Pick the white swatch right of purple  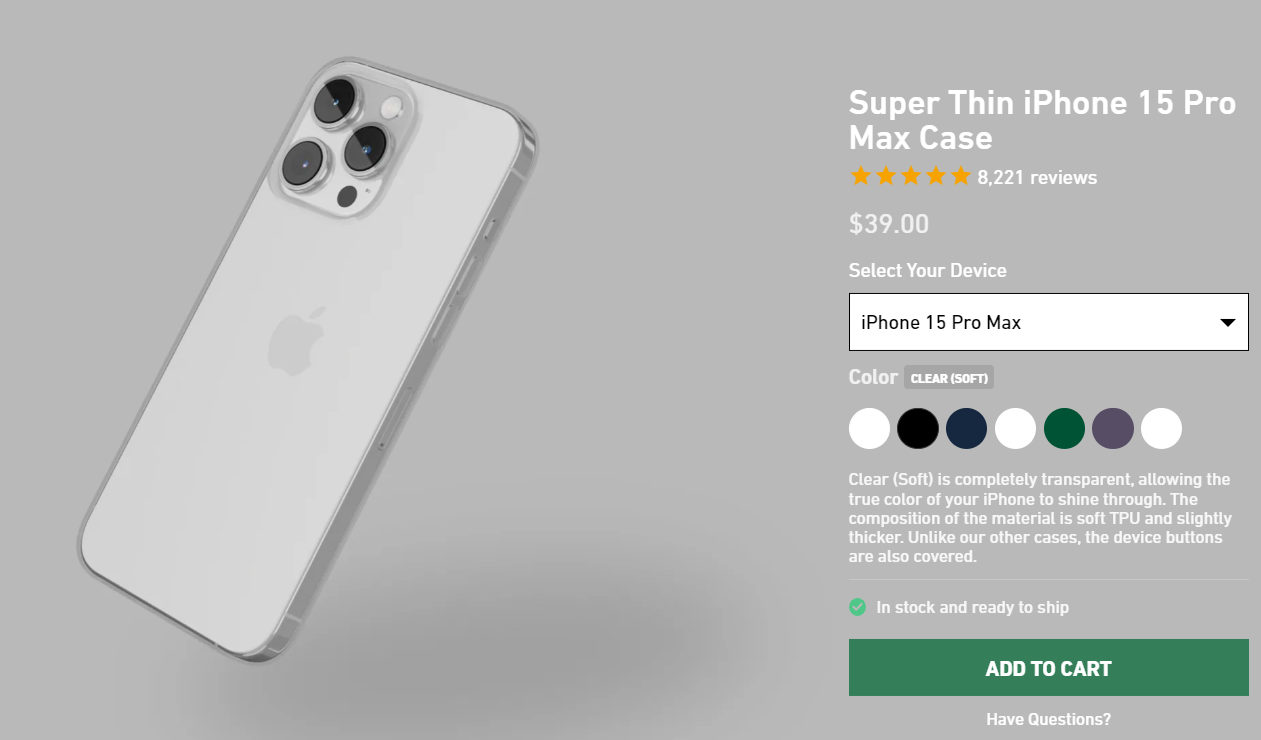pos(1161,429)
